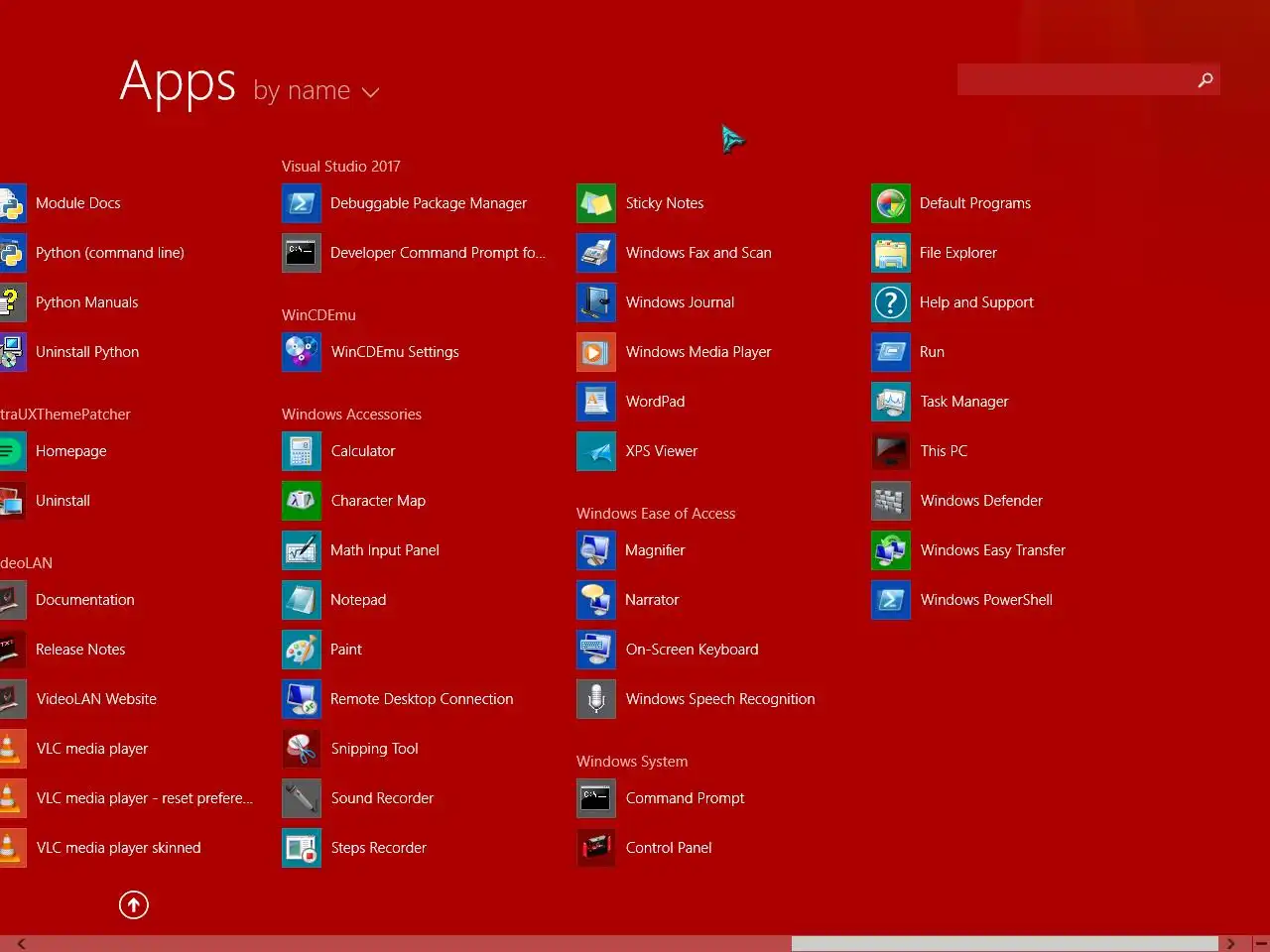Open the Release Notes label
Image resolution: width=1270 pixels, height=952 pixels.
(80, 650)
